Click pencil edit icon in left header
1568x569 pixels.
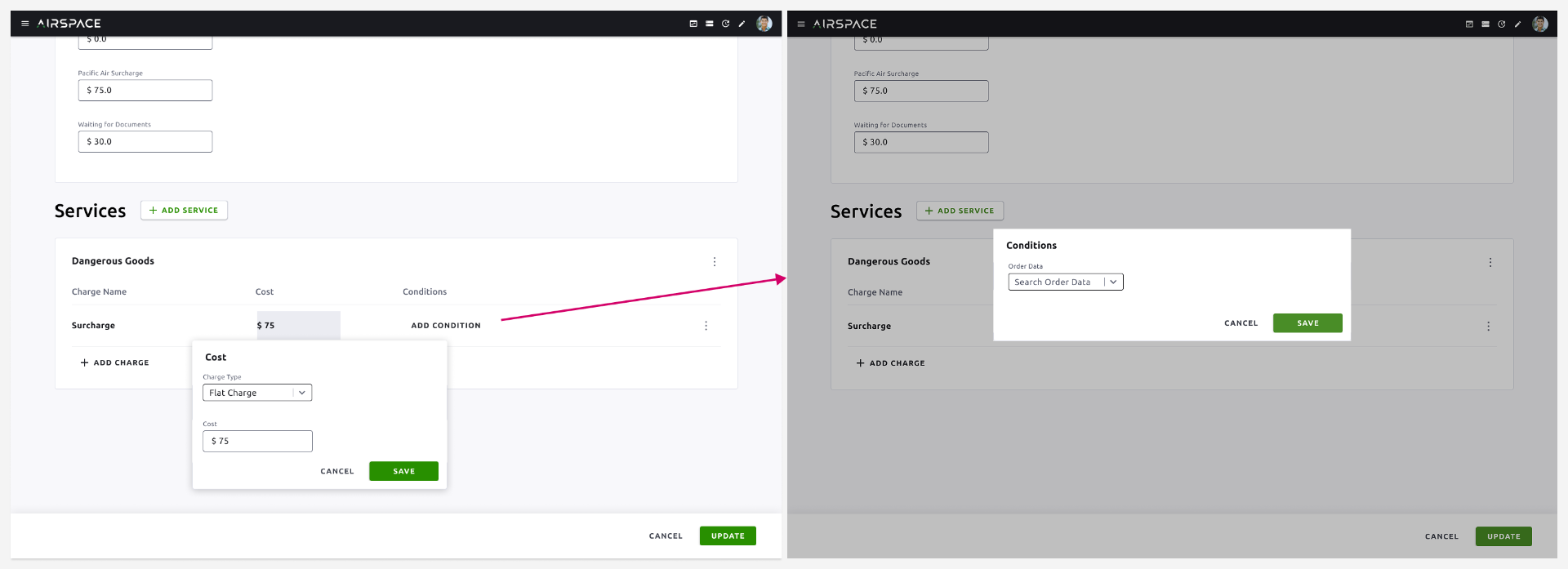point(742,24)
